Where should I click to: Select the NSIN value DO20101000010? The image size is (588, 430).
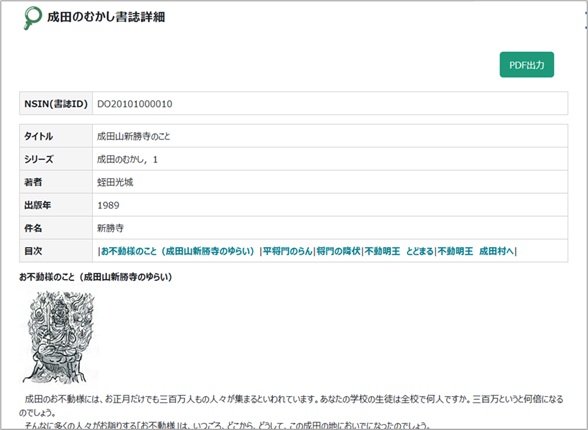(x=135, y=104)
